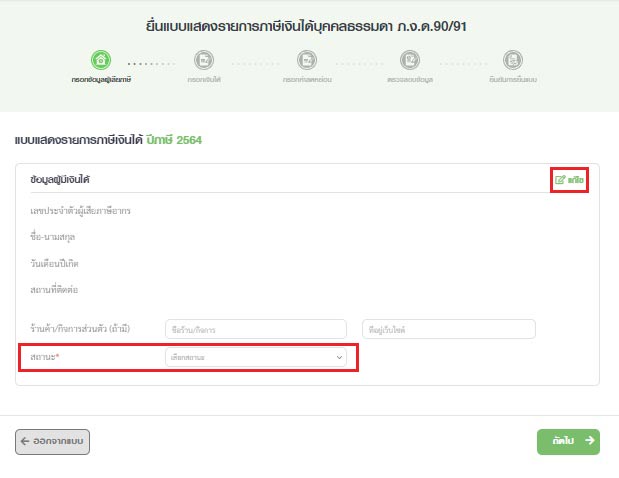This screenshot has height=478, width=619.
Task: Click the กรอกค่าลดหย่อน step label
Action: 307,80
